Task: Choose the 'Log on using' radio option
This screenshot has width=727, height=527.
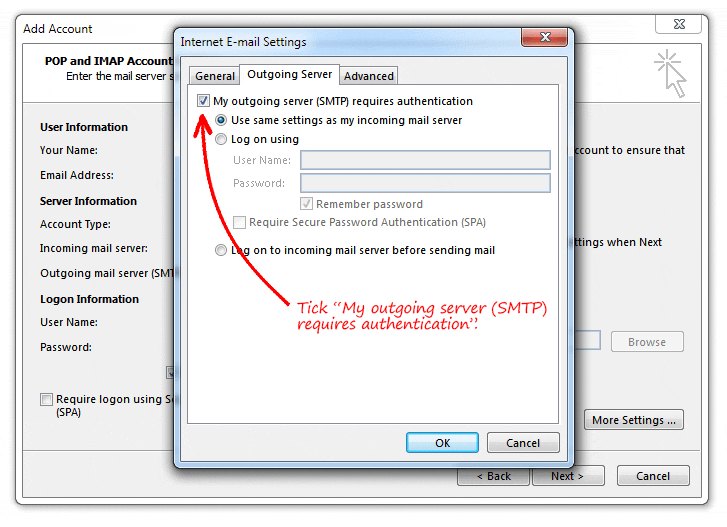Action: [x=221, y=140]
